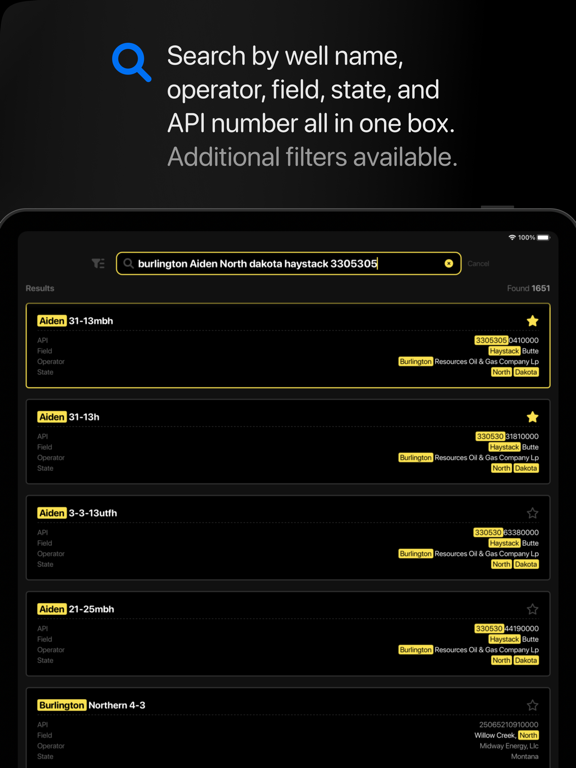This screenshot has width=576, height=768.
Task: Click Haystack Butte field in Aiden 31-13mbh
Action: [513, 351]
